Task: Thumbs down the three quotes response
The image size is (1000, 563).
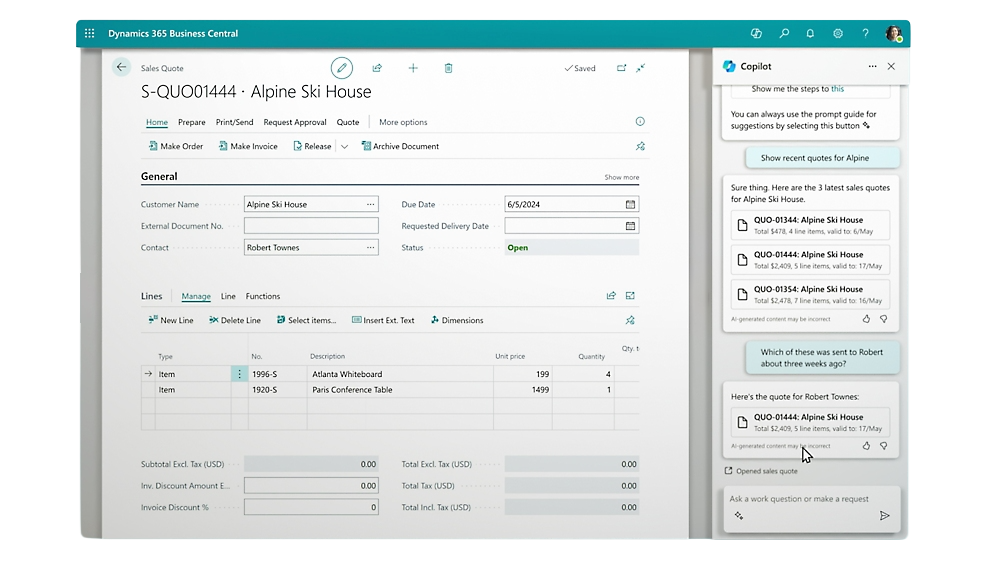Action: pyautogui.click(x=883, y=319)
